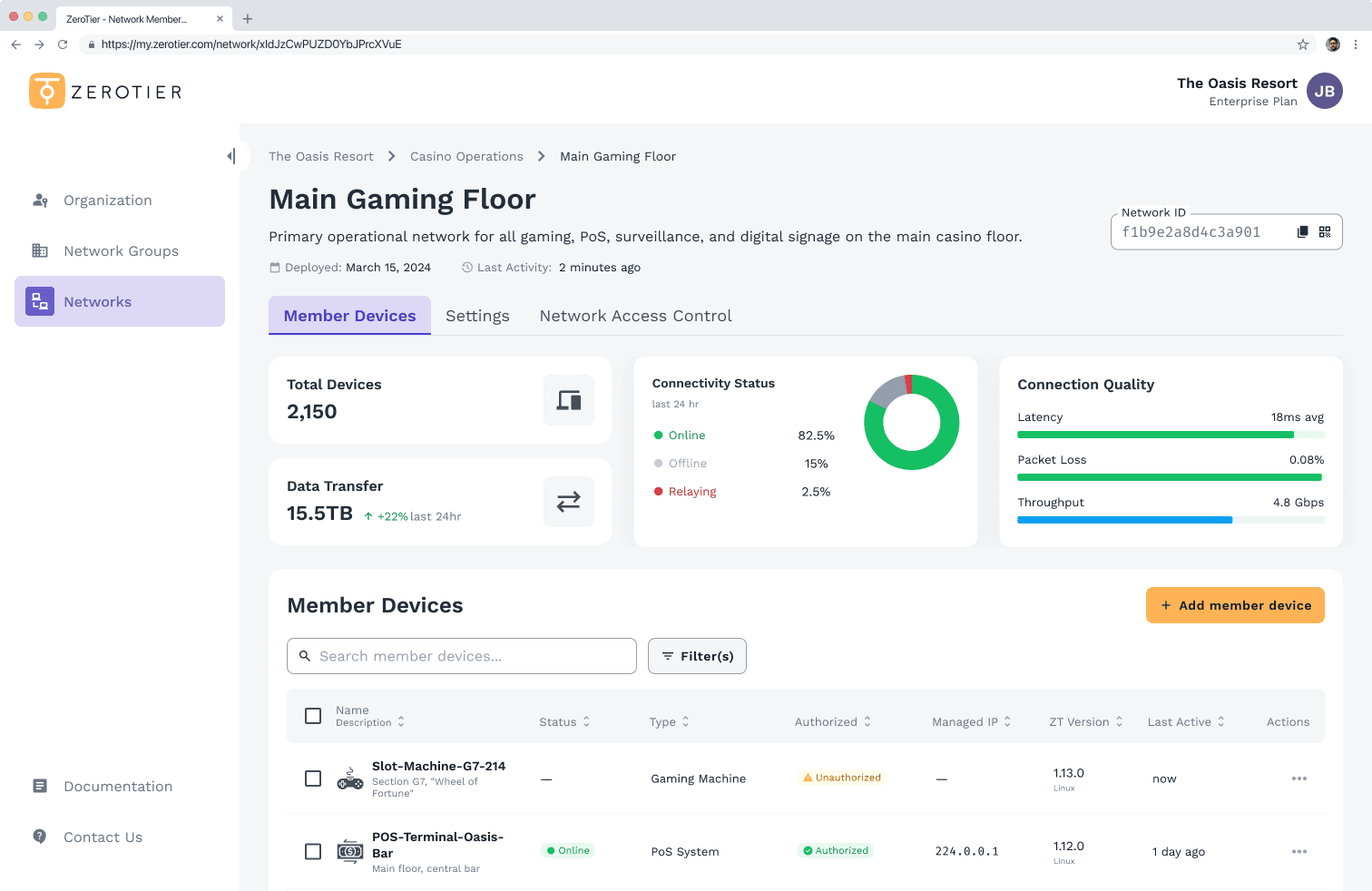Open the Network Access Control tab
Screen dimensions: 1372x891
point(635,316)
